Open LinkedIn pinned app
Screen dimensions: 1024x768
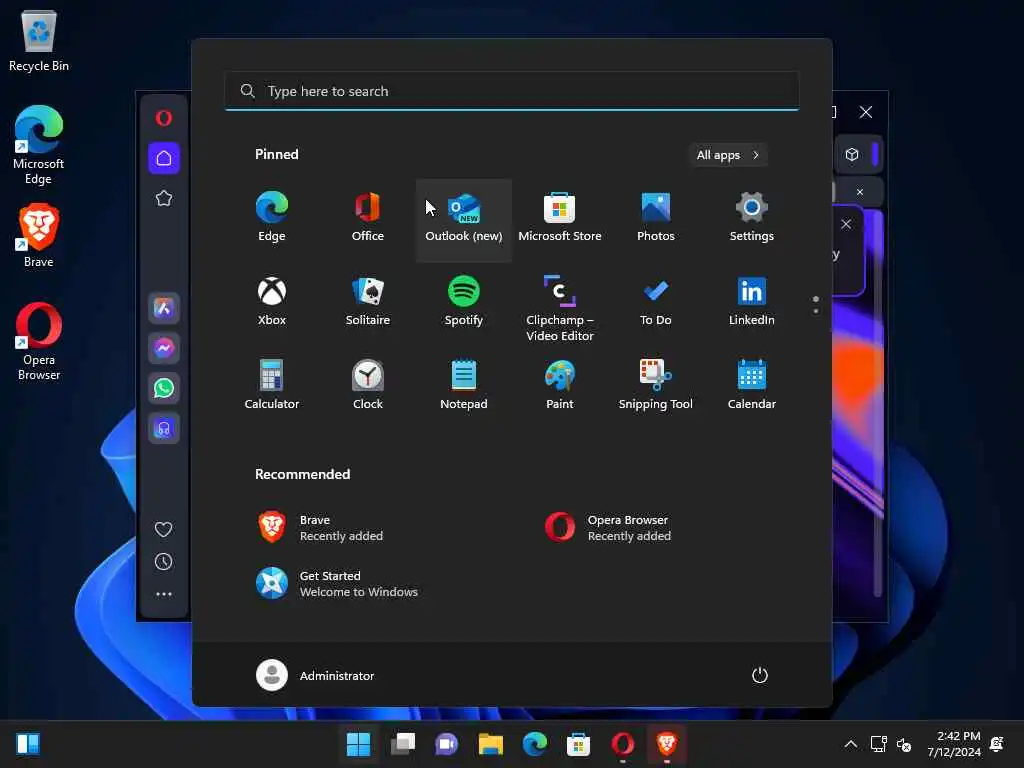[752, 302]
